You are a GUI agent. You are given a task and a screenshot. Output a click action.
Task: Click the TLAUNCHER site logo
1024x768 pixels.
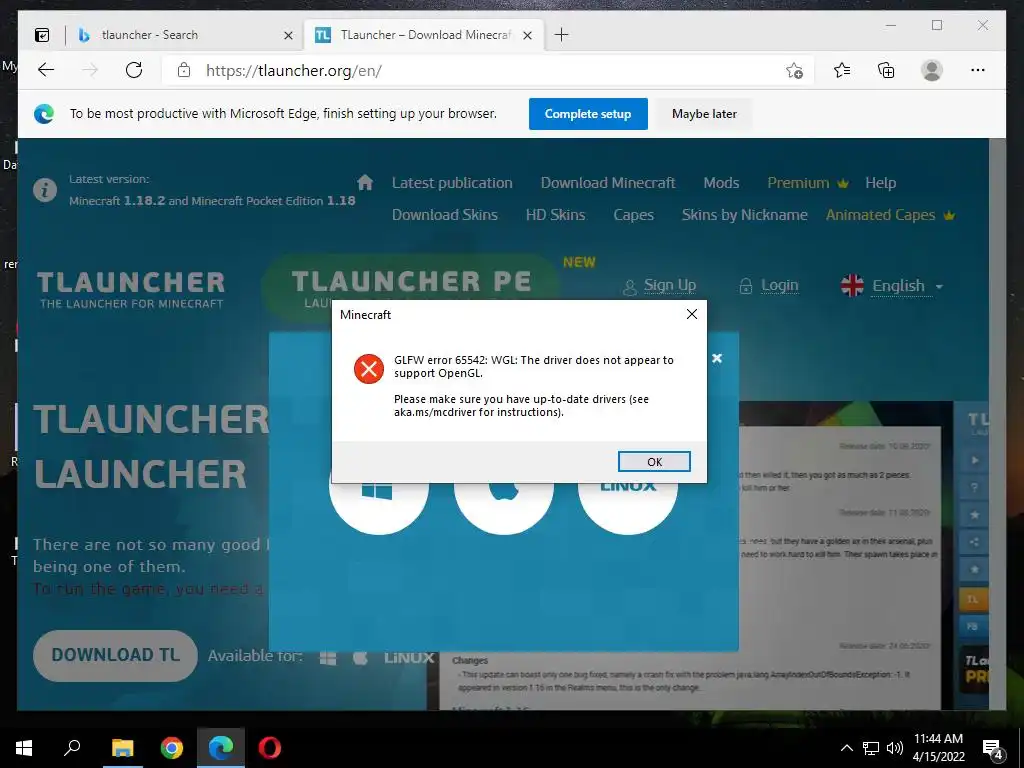(x=131, y=289)
